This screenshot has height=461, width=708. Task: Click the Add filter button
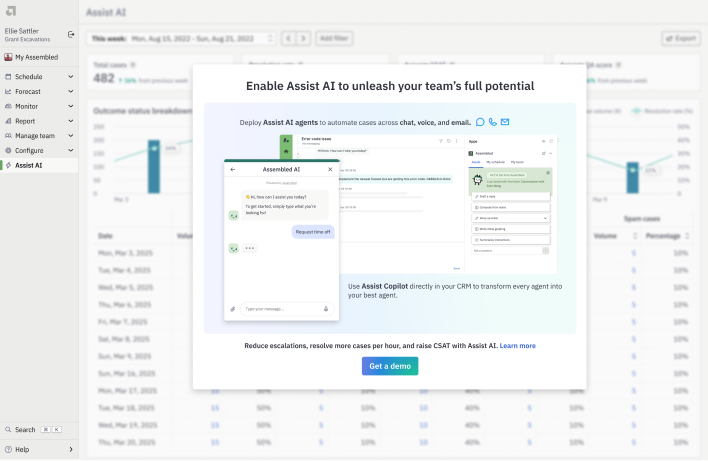pos(334,39)
